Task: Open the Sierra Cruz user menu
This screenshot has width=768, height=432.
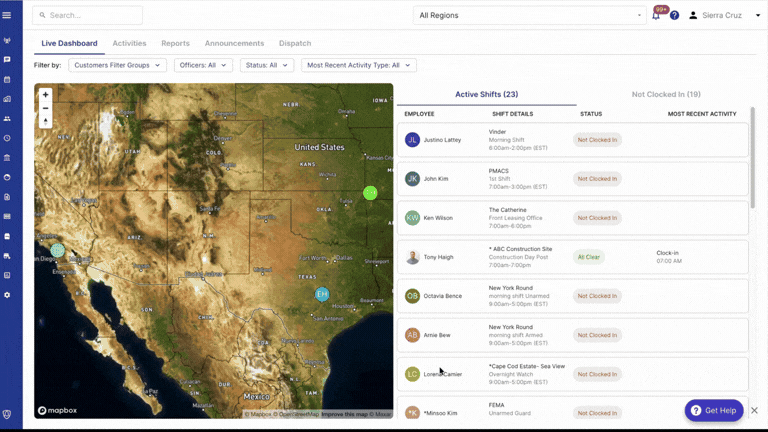Action: [x=724, y=15]
